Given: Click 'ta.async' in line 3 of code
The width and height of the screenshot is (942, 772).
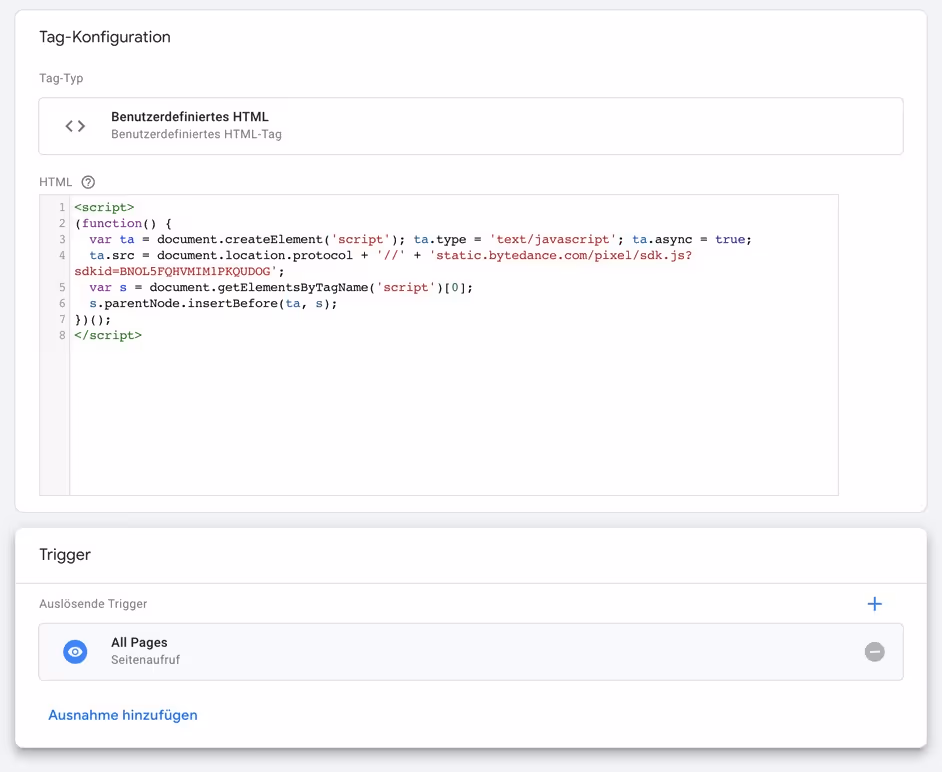Looking at the screenshot, I should [x=662, y=239].
